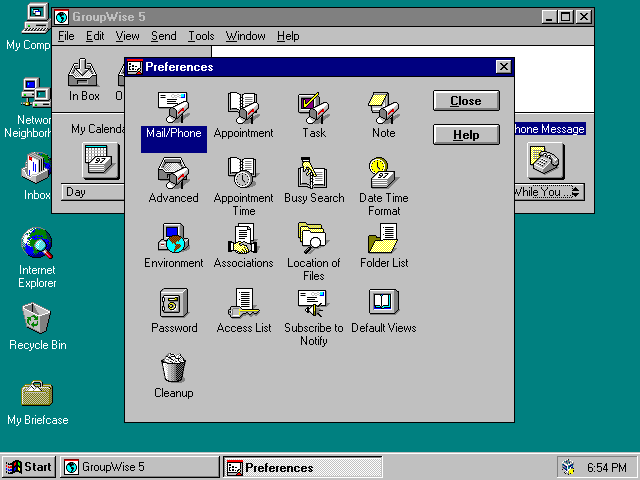
Task: Click the Start button
Action: (29, 467)
